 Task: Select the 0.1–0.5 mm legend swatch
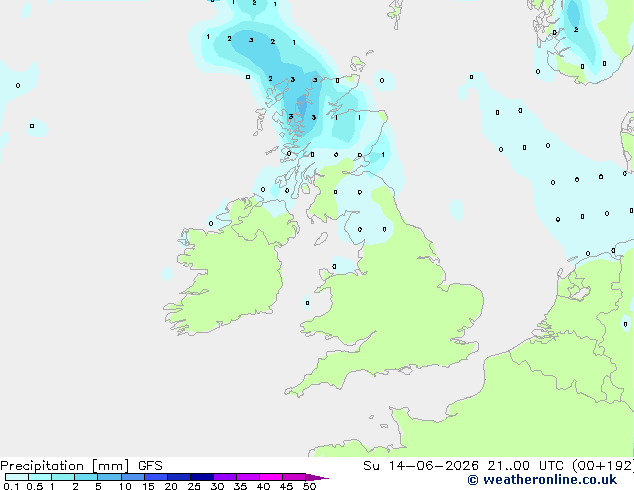(x=17, y=477)
